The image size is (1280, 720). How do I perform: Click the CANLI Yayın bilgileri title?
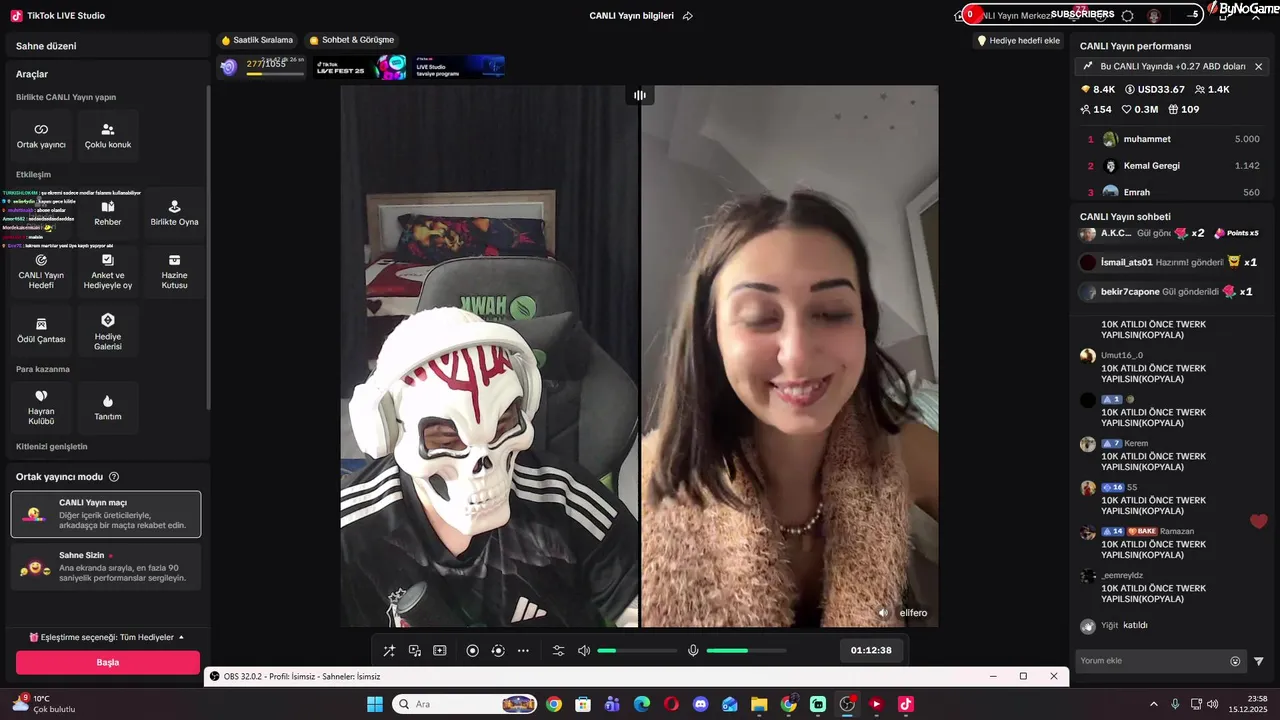click(632, 16)
